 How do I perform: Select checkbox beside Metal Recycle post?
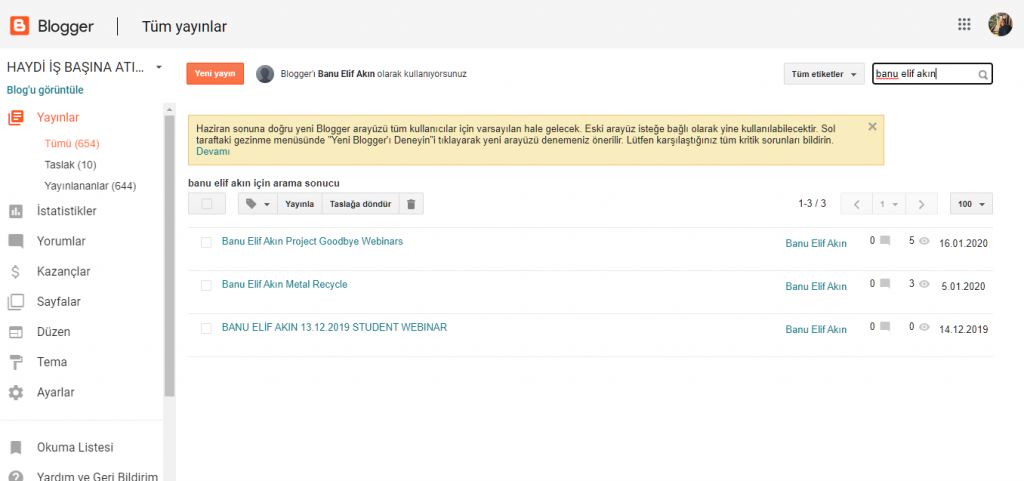(x=206, y=285)
